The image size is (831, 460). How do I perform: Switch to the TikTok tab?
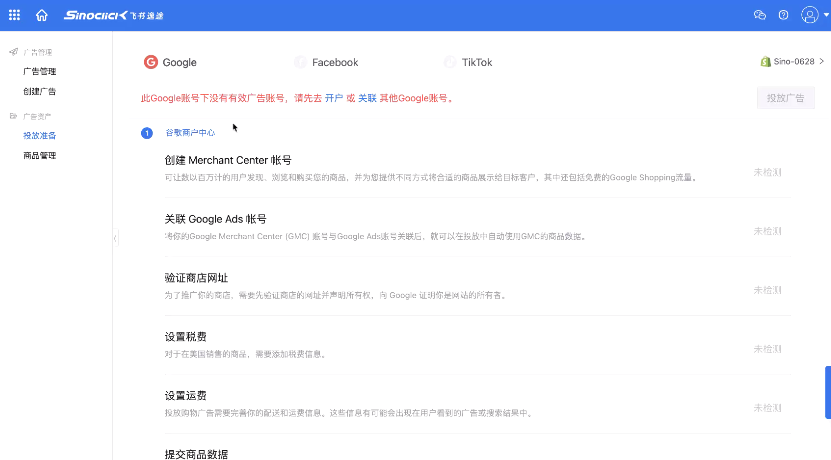click(468, 62)
